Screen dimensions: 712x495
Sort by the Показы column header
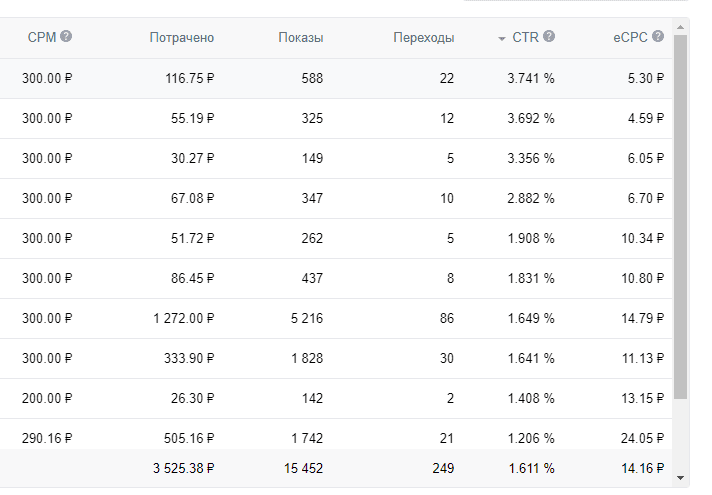300,38
